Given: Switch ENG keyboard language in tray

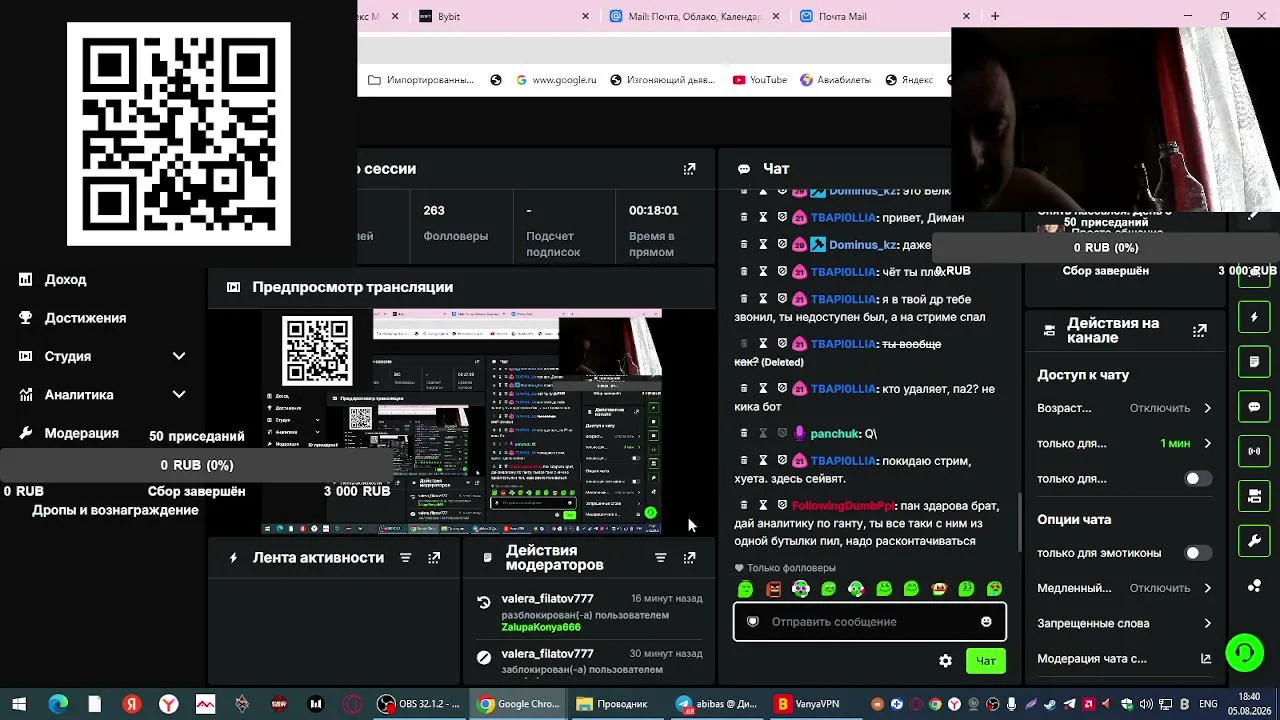Looking at the screenshot, I should tap(1208, 704).
